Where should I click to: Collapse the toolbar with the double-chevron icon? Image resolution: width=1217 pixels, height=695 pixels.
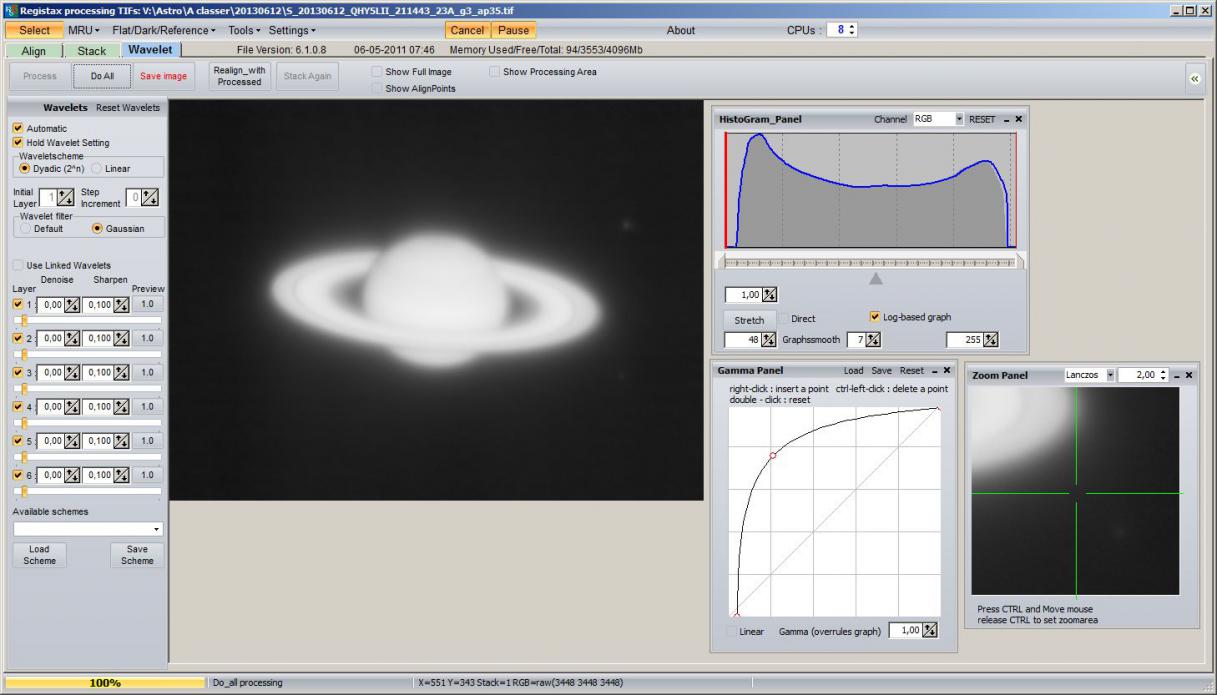[1195, 77]
